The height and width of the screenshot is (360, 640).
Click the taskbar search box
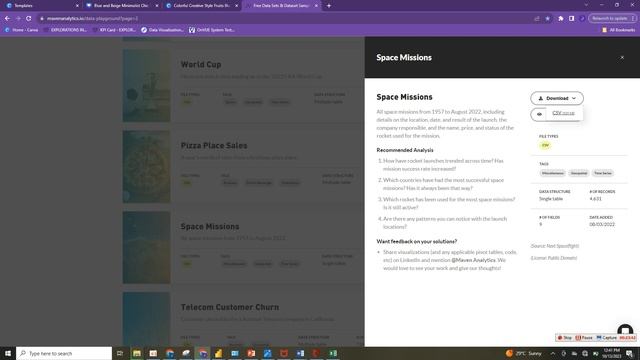pyautogui.click(x=64, y=353)
